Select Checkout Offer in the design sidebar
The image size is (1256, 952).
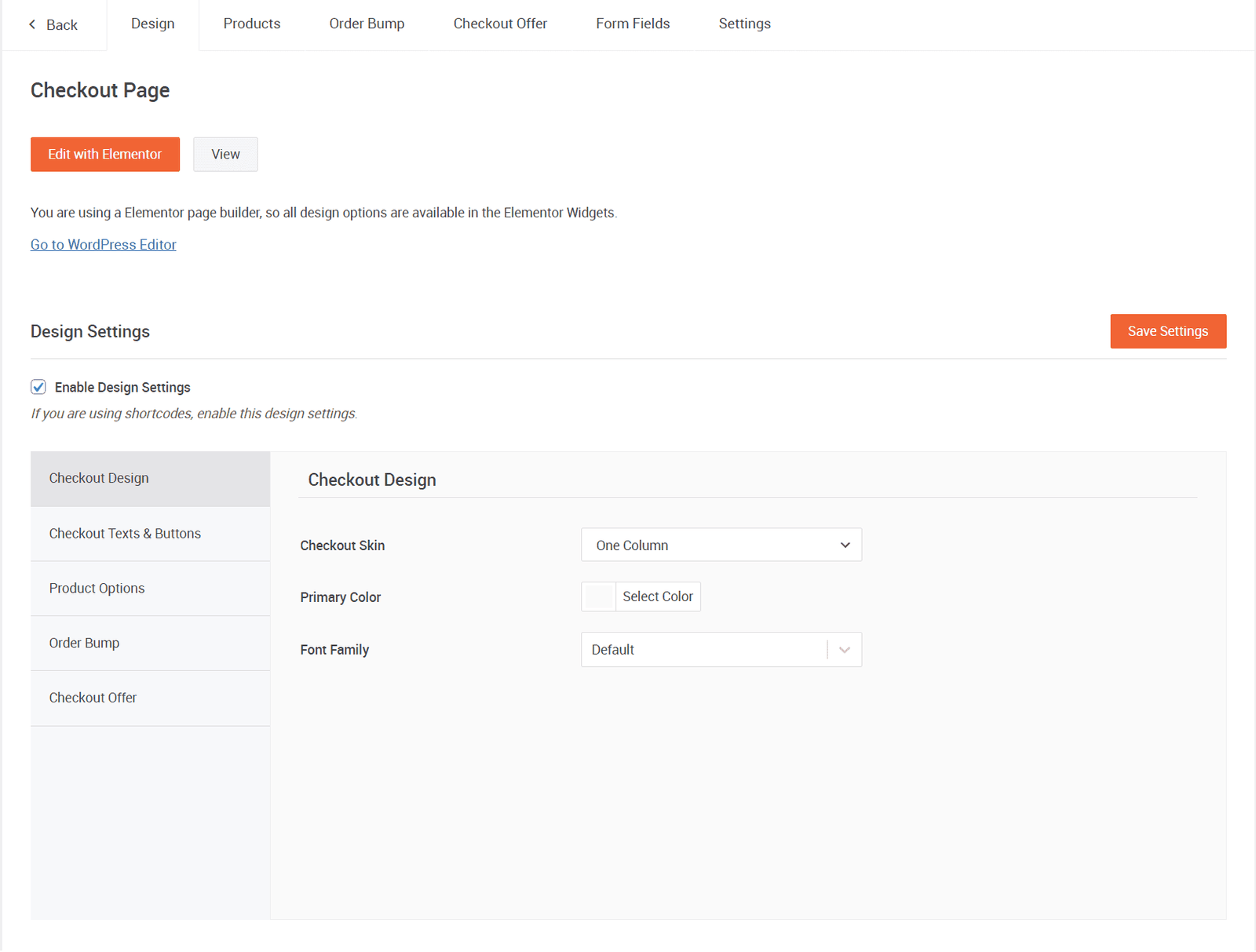click(93, 698)
